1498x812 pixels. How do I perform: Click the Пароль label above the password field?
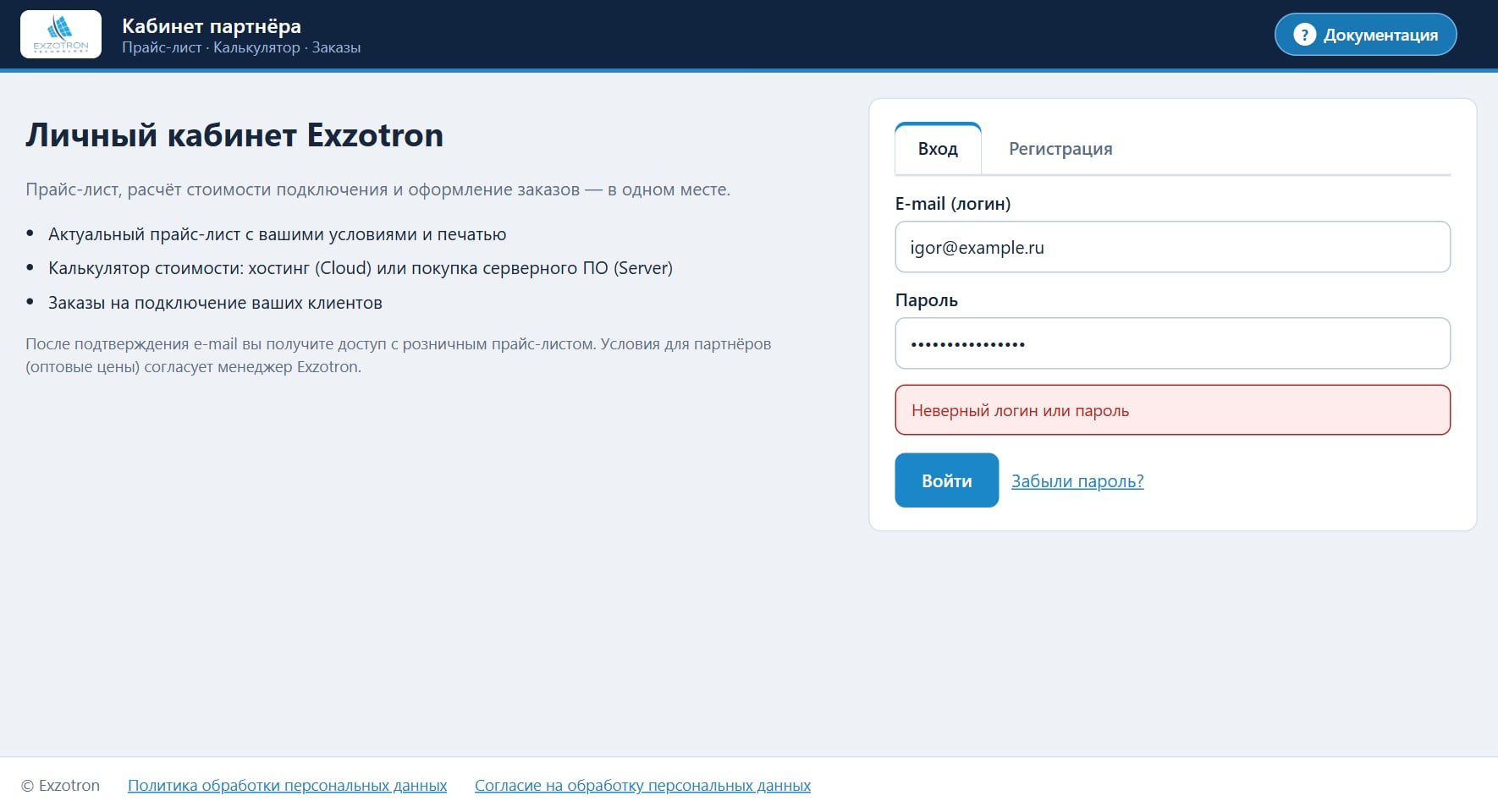click(926, 300)
